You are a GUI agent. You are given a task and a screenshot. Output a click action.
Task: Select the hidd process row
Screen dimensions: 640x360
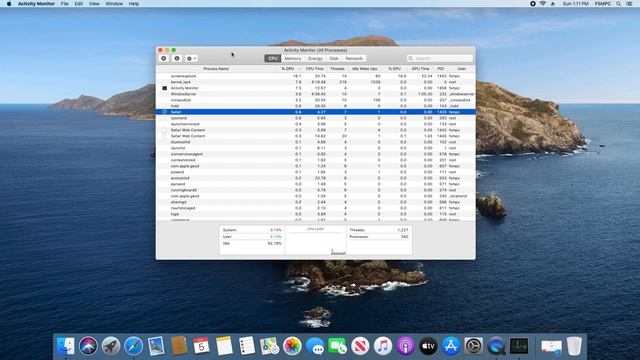click(316, 106)
